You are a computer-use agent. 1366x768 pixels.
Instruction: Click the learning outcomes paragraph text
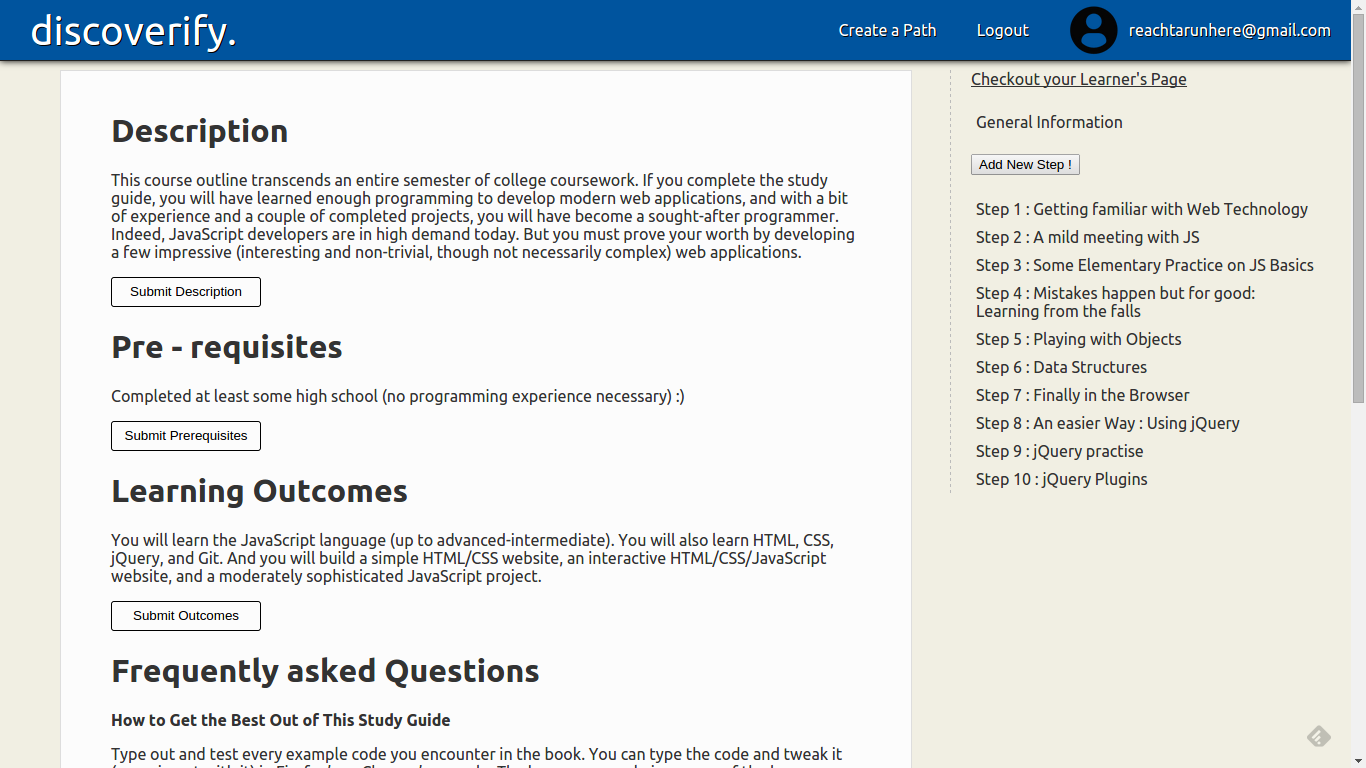(472, 558)
